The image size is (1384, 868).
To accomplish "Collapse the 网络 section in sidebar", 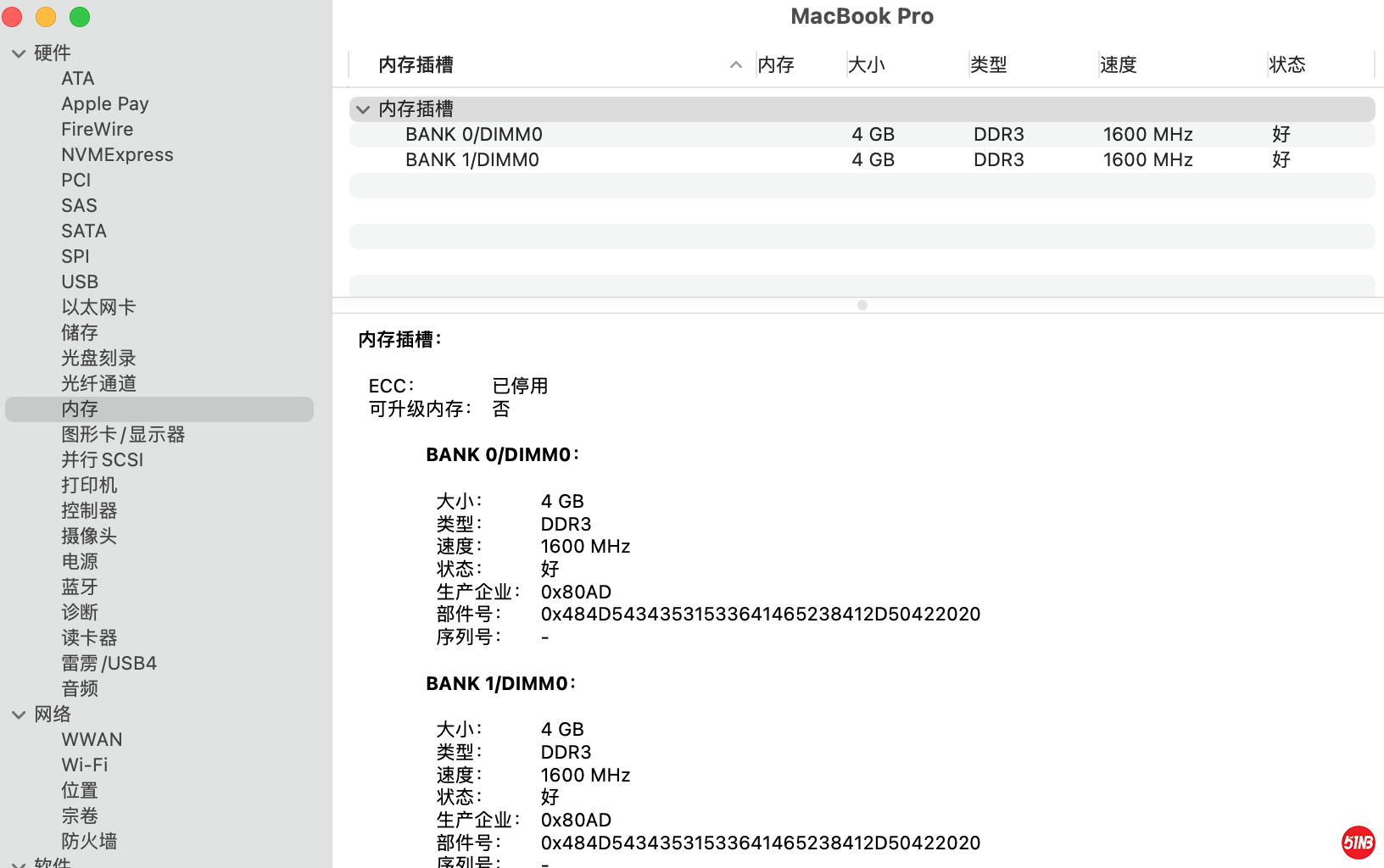I will tap(19, 715).
